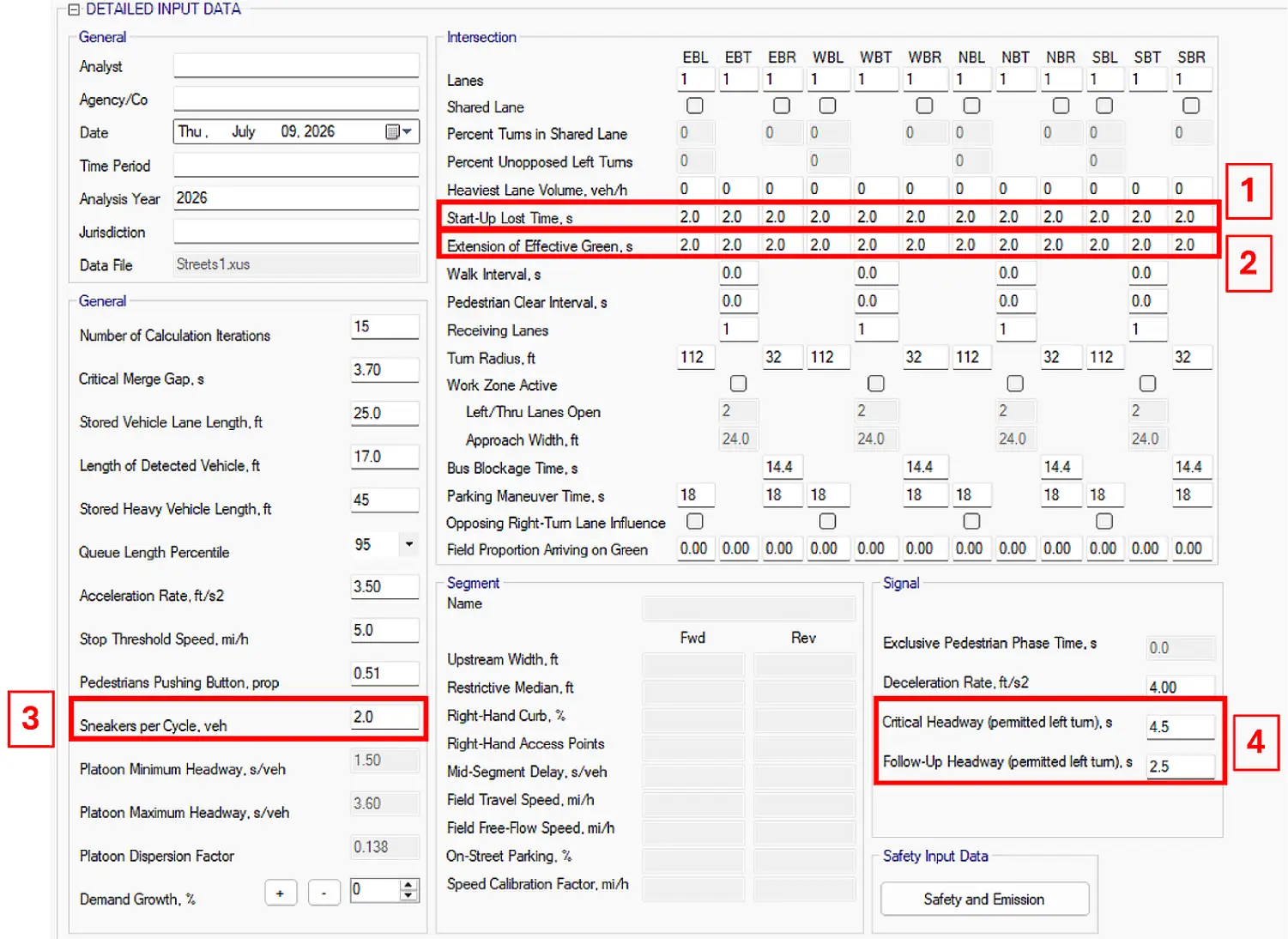The width and height of the screenshot is (1288, 939).
Task: Select the EBL Start-Up Lost Time cell
Action: [696, 217]
